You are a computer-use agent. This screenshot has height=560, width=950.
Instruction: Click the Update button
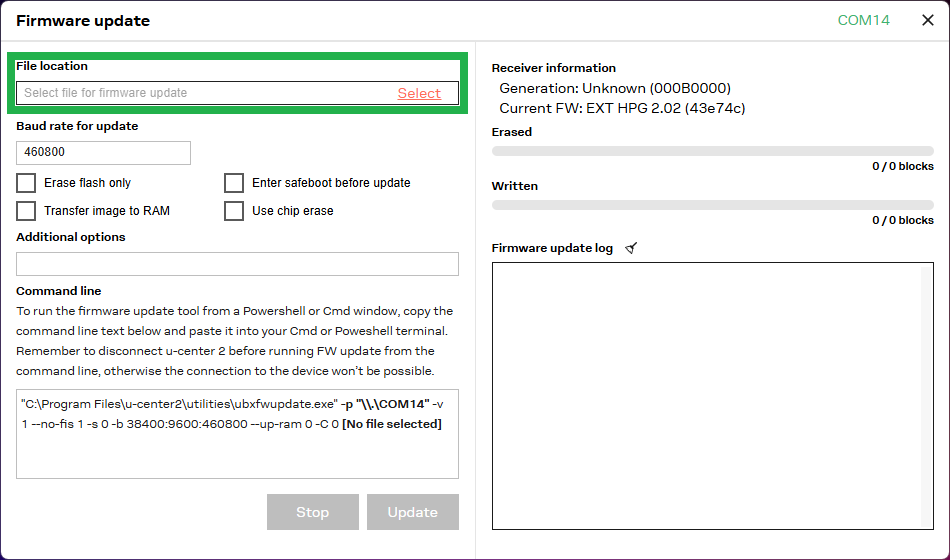tap(413, 512)
